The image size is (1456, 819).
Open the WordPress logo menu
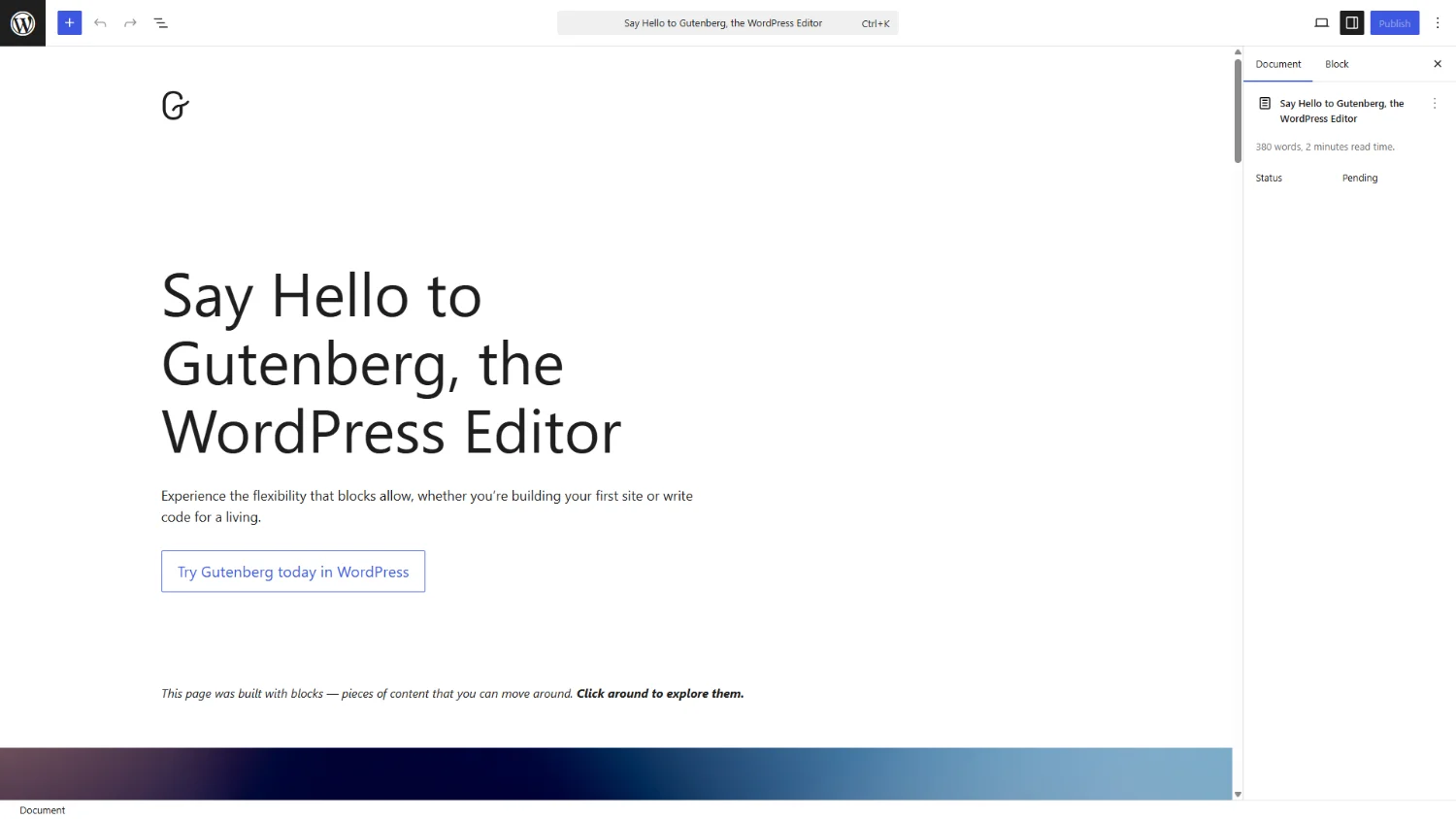(22, 22)
